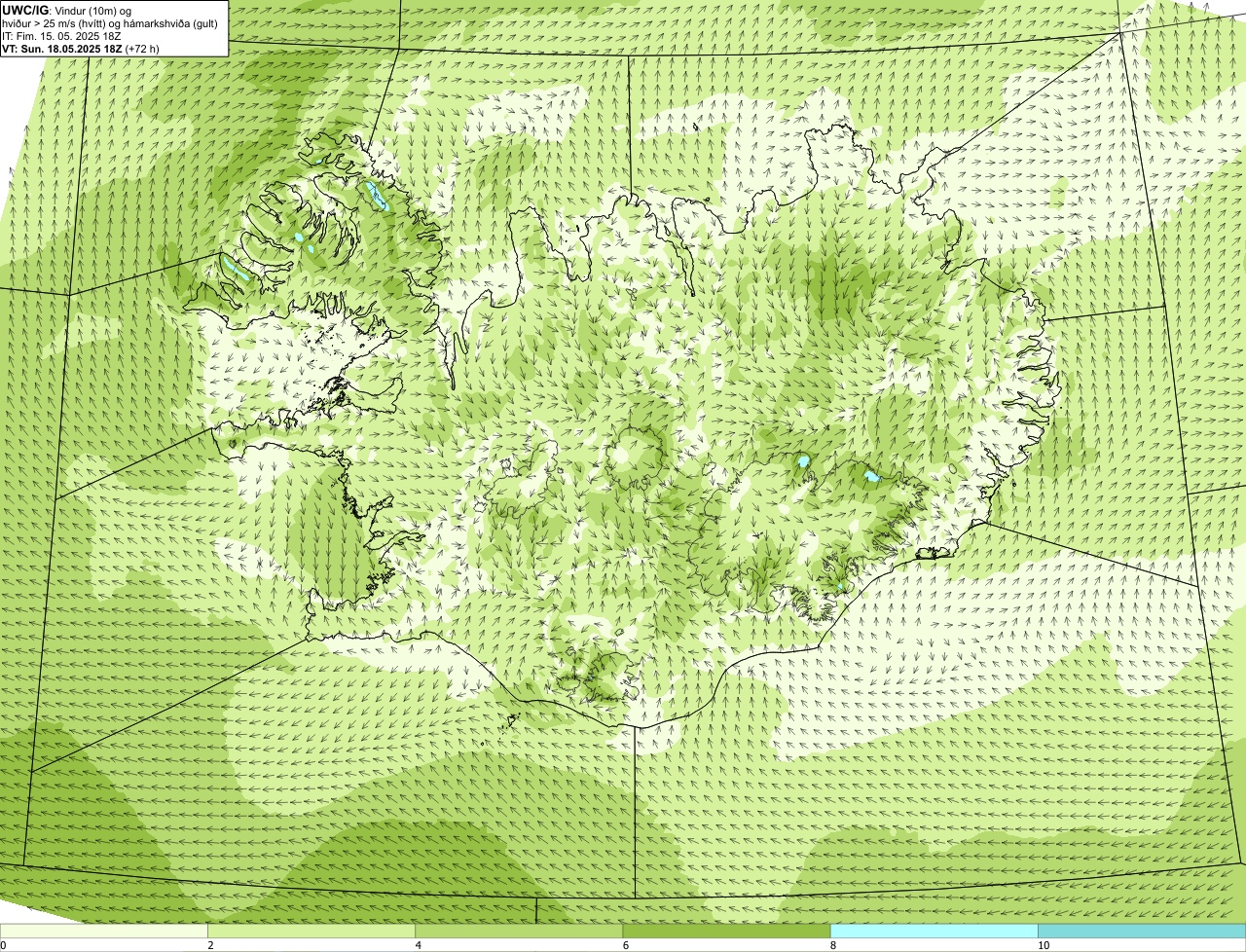Click the teal legend swatch above 10 m/s
The height and width of the screenshot is (952, 1246).
[x=1142, y=932]
